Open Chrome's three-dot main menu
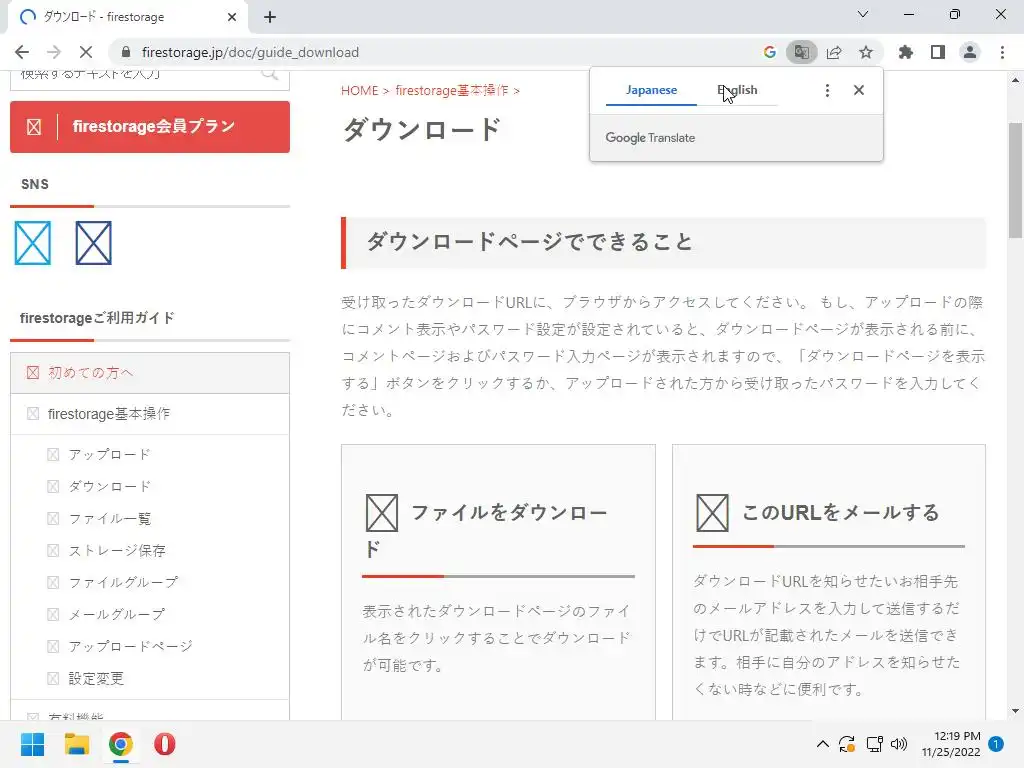 [1002, 52]
